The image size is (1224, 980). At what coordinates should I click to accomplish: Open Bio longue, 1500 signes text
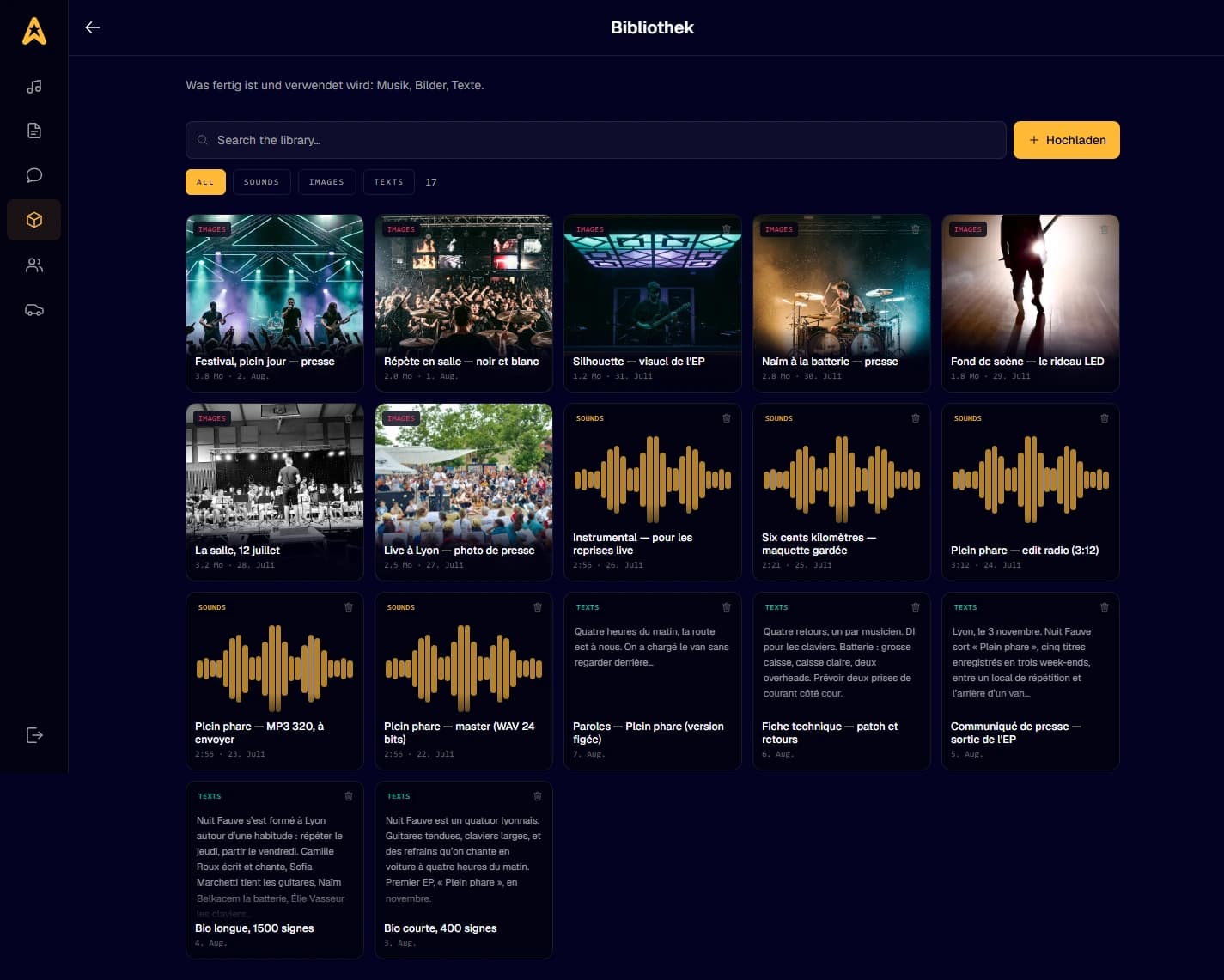(275, 870)
